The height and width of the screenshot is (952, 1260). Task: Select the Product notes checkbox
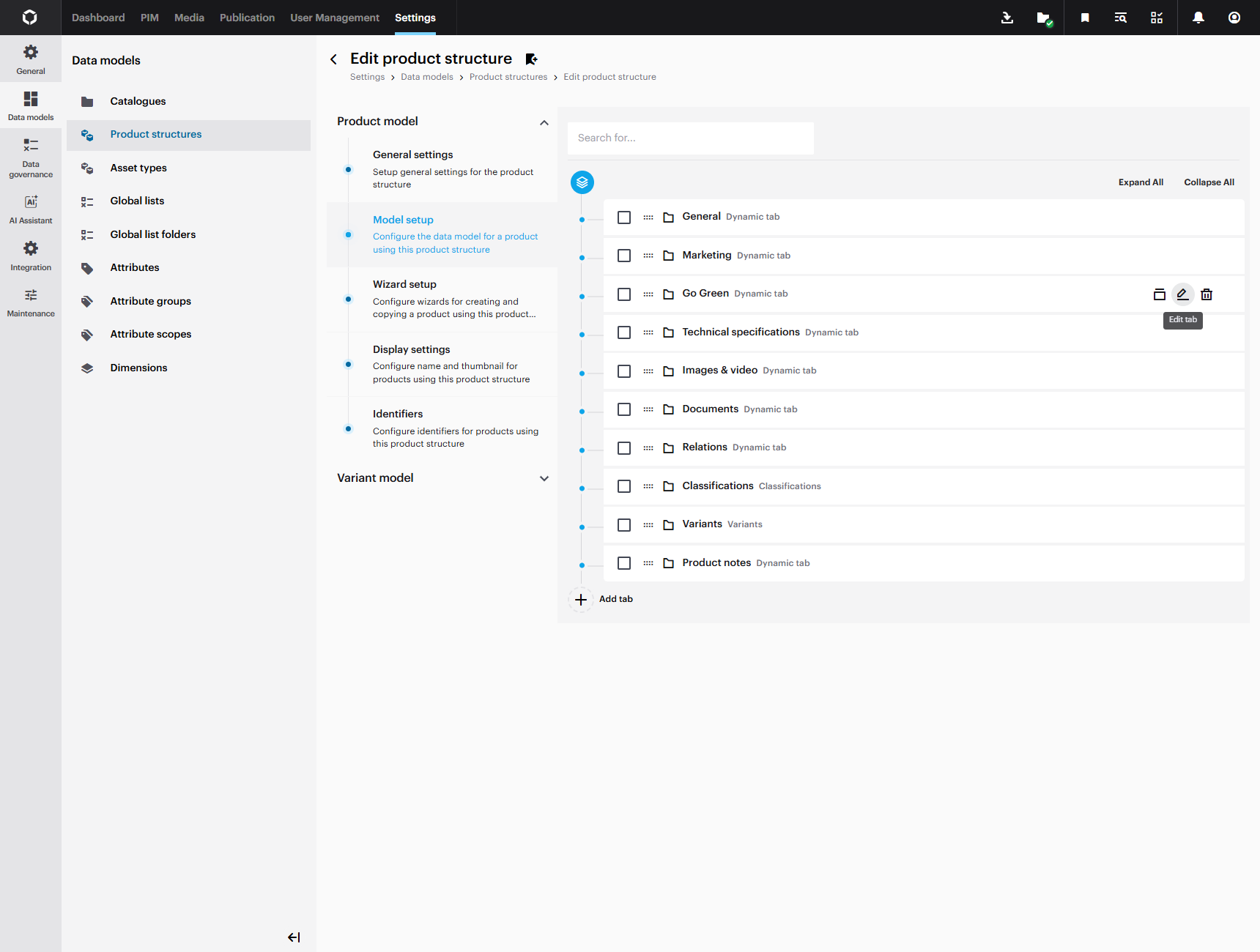point(624,563)
